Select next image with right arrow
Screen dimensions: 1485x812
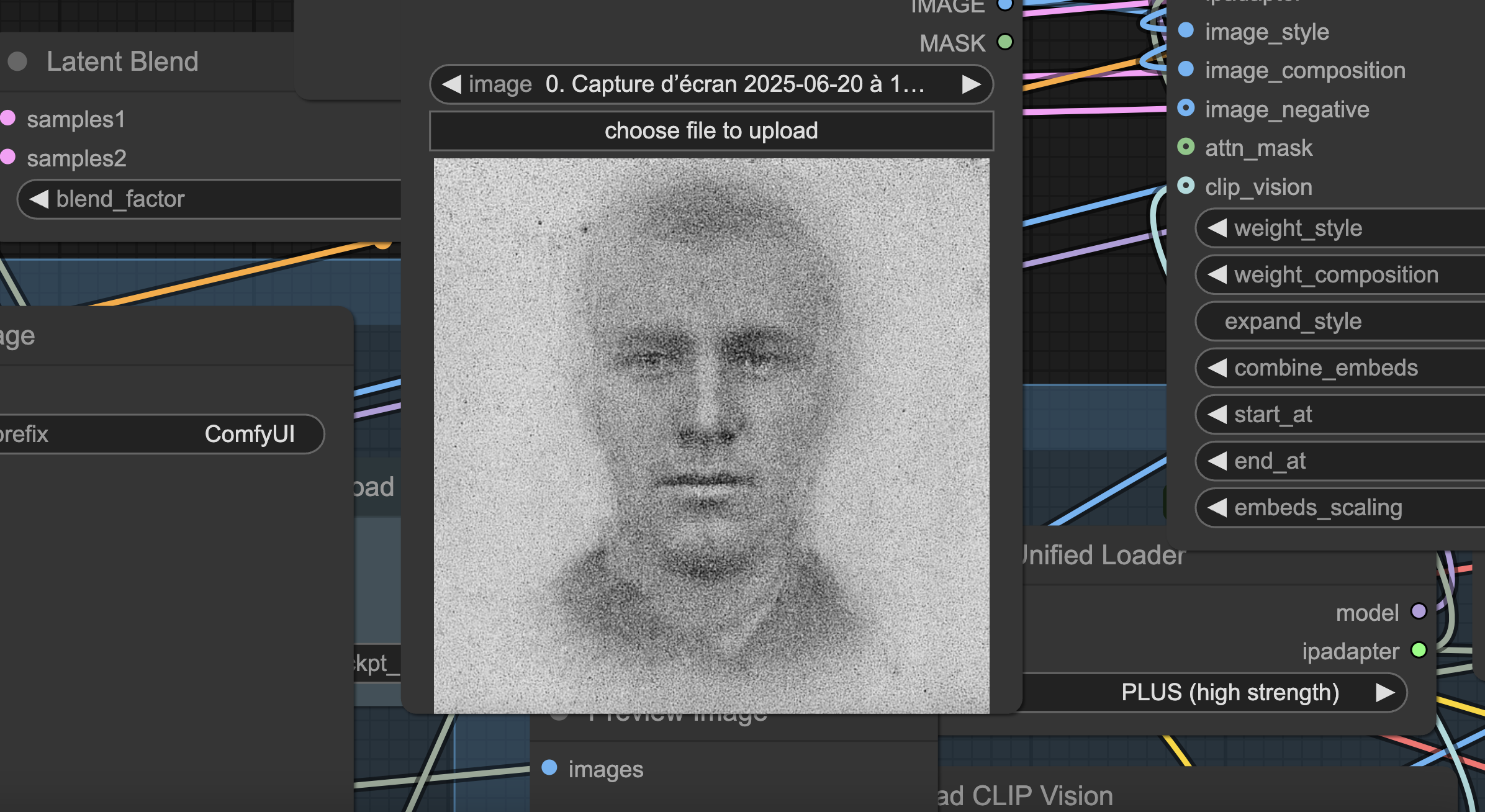971,84
